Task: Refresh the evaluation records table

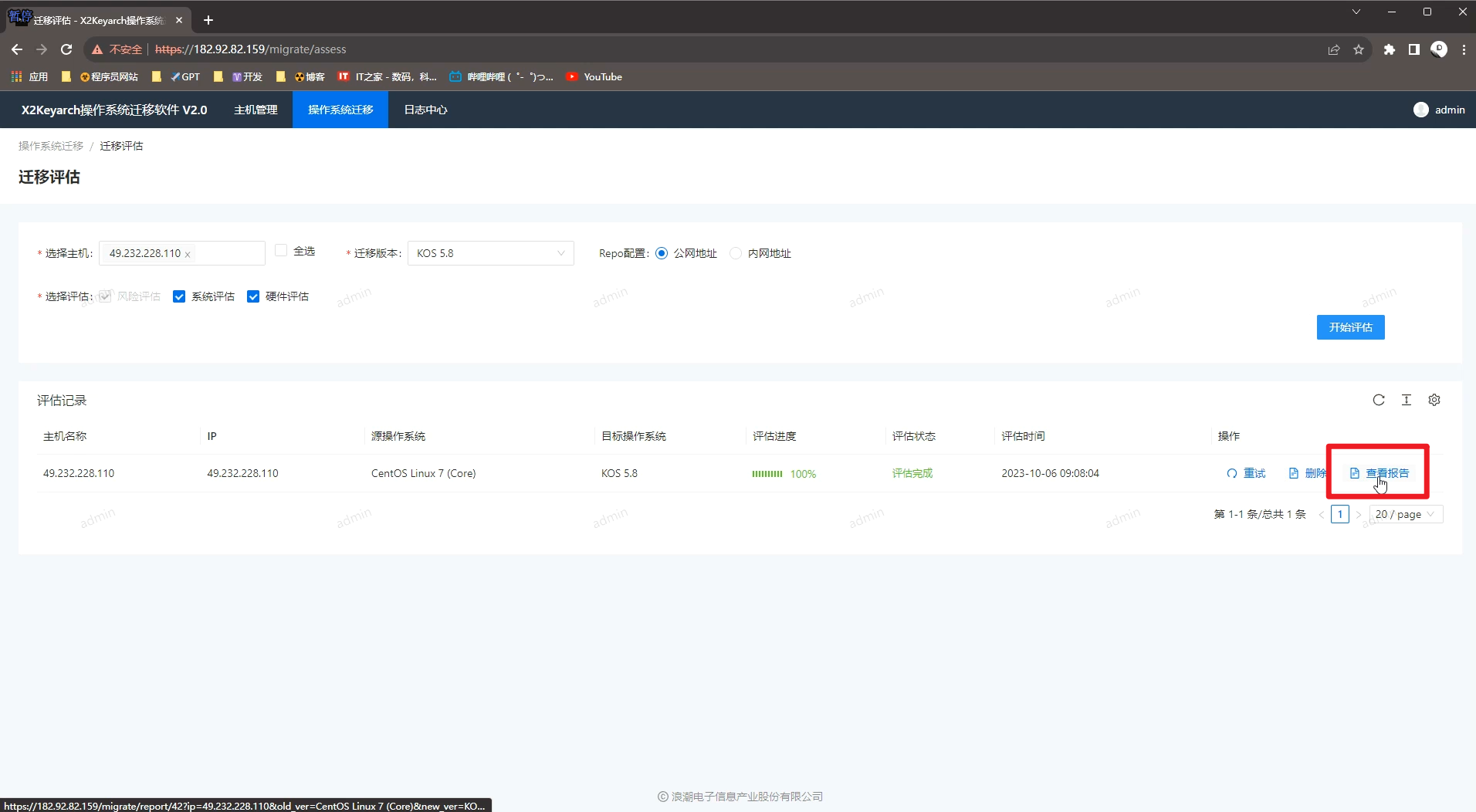Action: point(1378,400)
